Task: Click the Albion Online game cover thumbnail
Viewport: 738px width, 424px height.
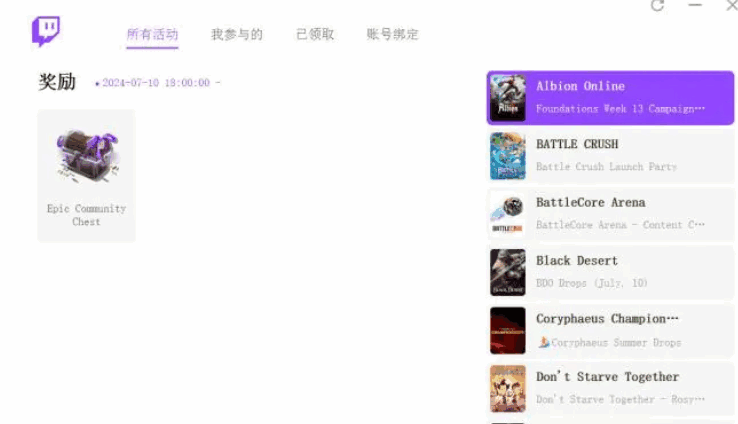Action: pyautogui.click(x=507, y=98)
